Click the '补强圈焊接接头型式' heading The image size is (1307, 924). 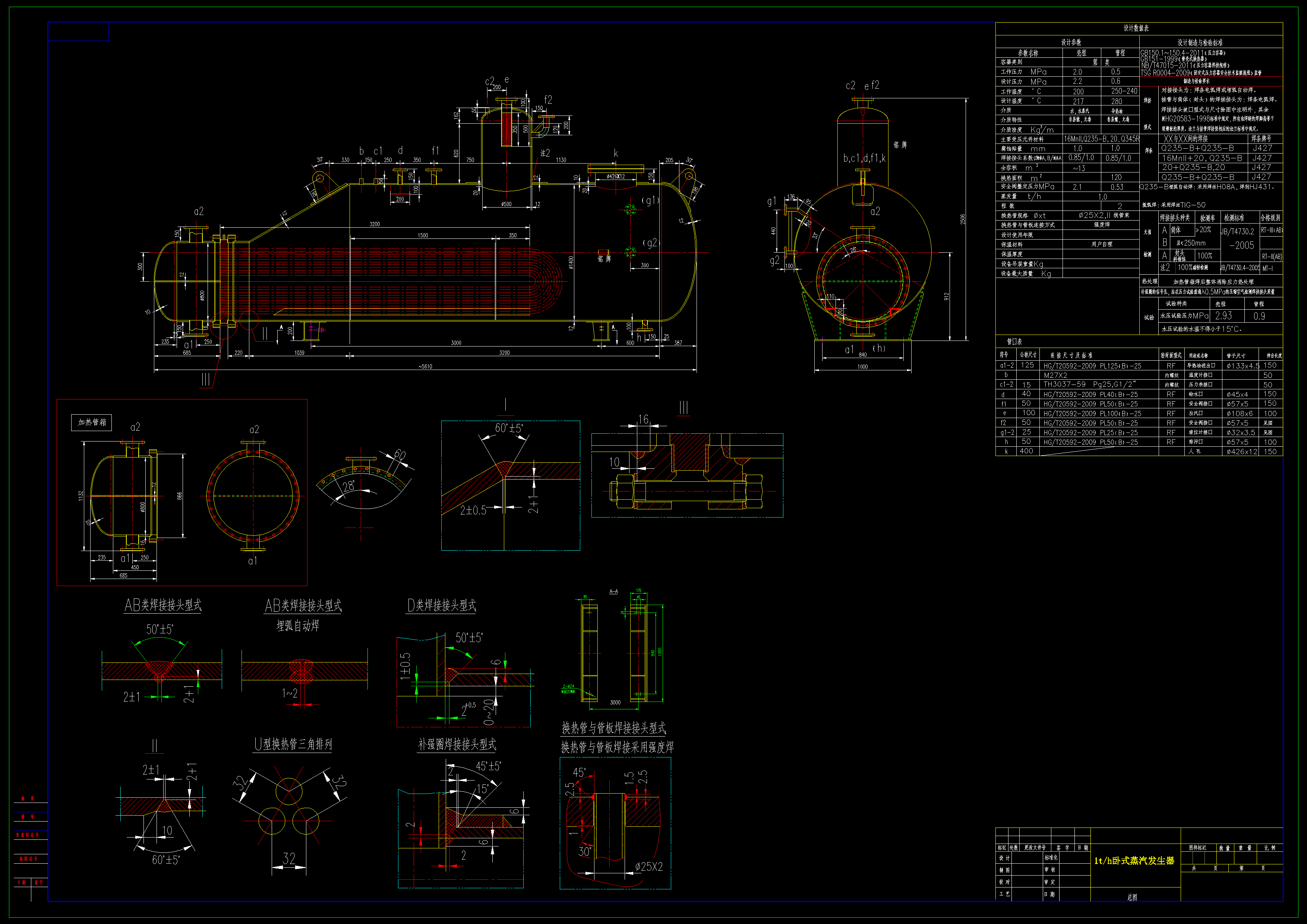click(x=457, y=744)
